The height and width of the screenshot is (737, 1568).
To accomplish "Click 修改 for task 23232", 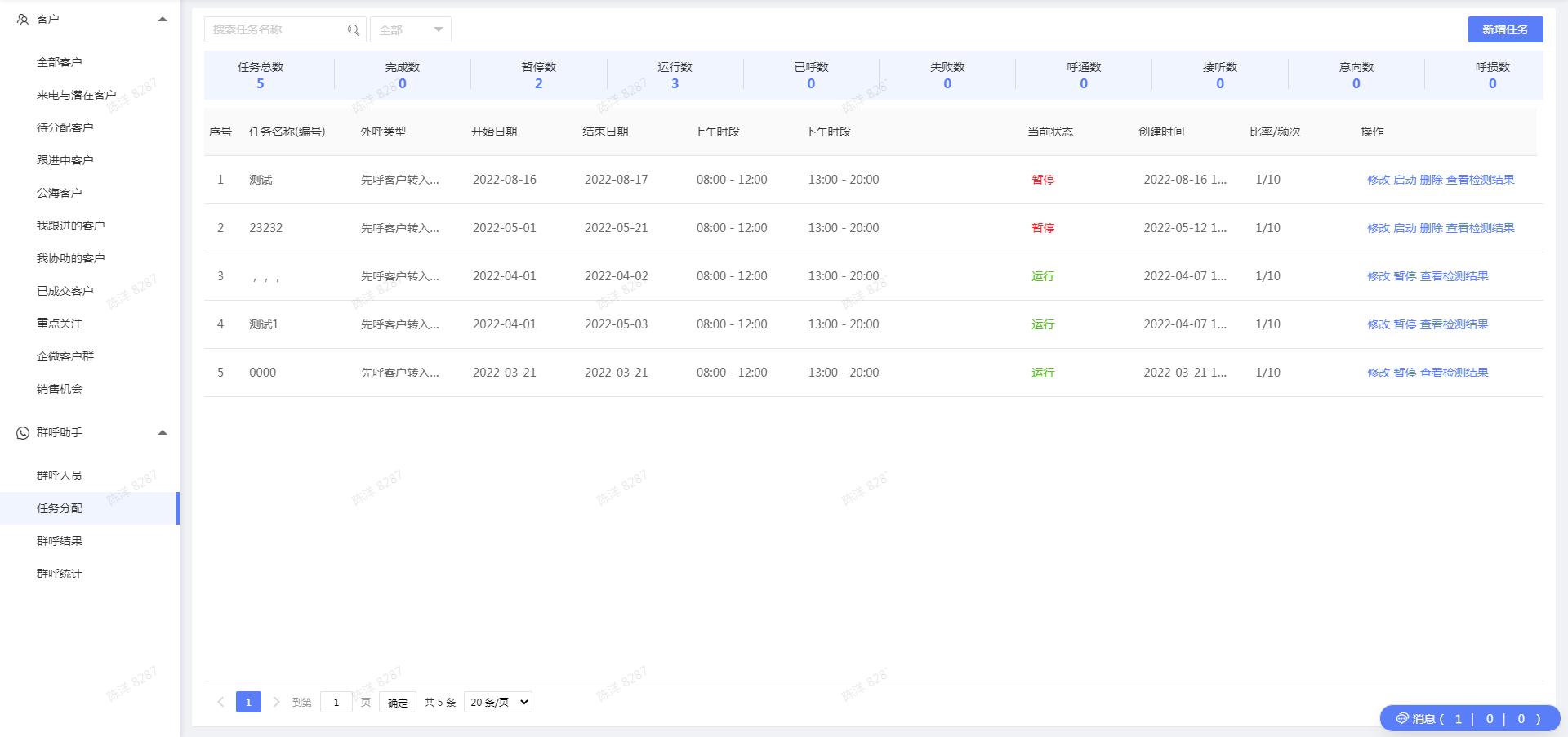I will (x=1379, y=228).
